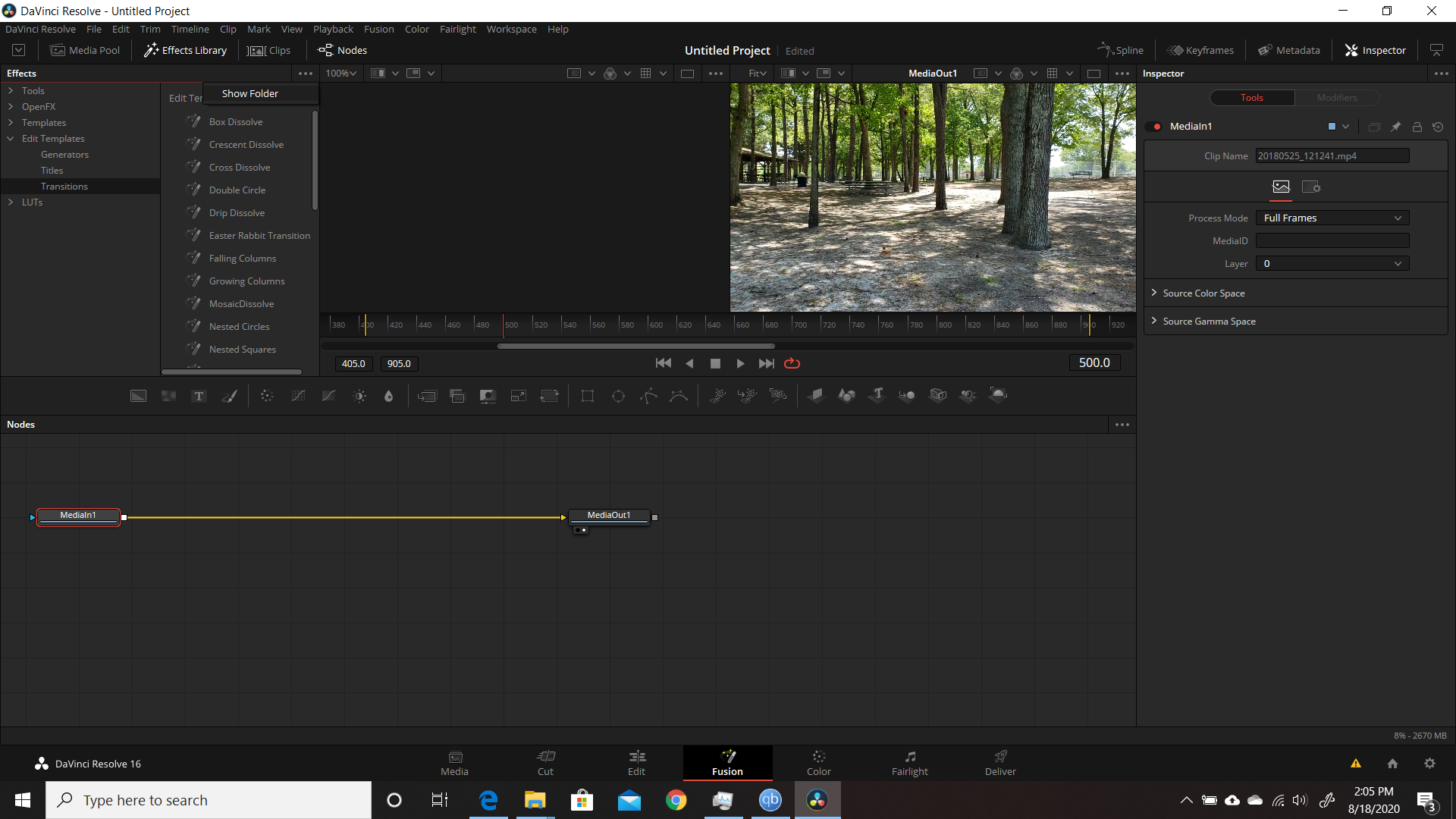Toggle the Nodes panel button
Viewport: 1456px width, 819px height.
coord(342,50)
